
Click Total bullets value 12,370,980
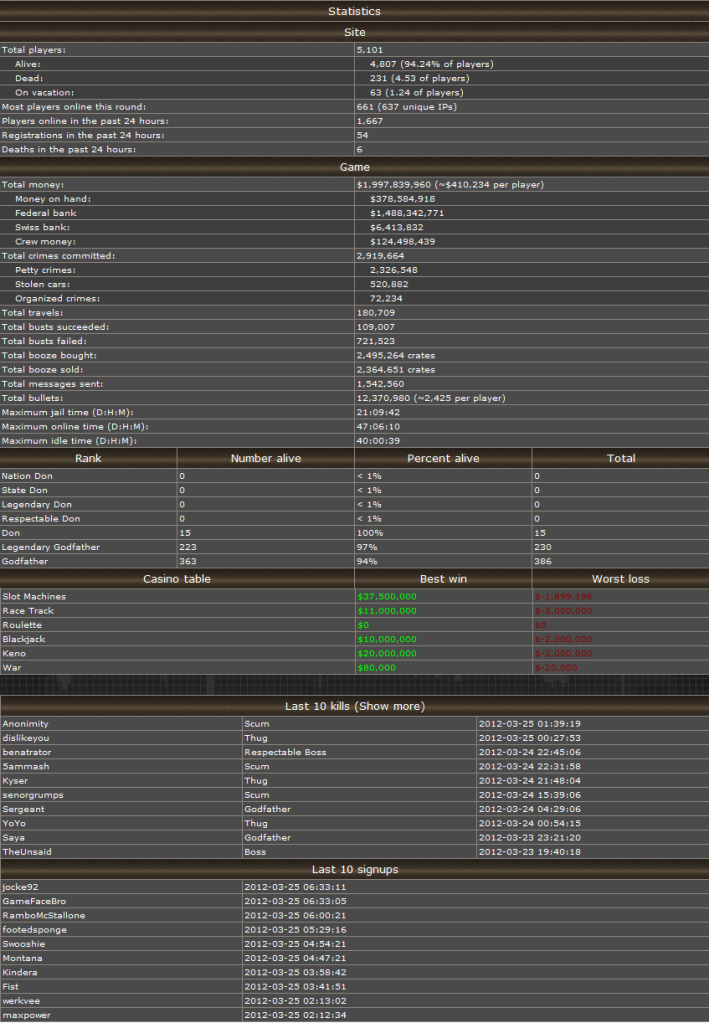(x=431, y=398)
